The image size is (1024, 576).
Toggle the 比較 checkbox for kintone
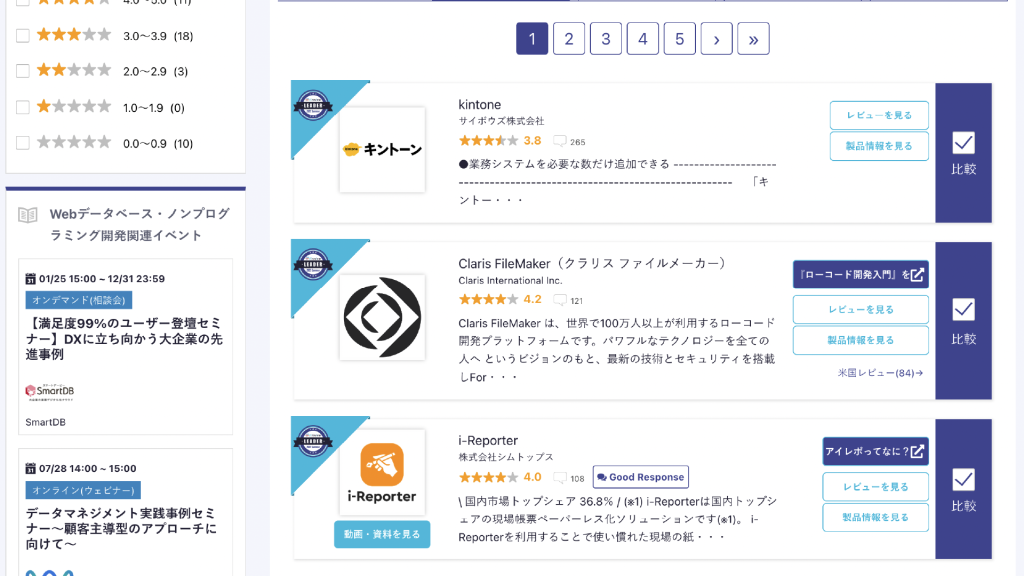(963, 143)
